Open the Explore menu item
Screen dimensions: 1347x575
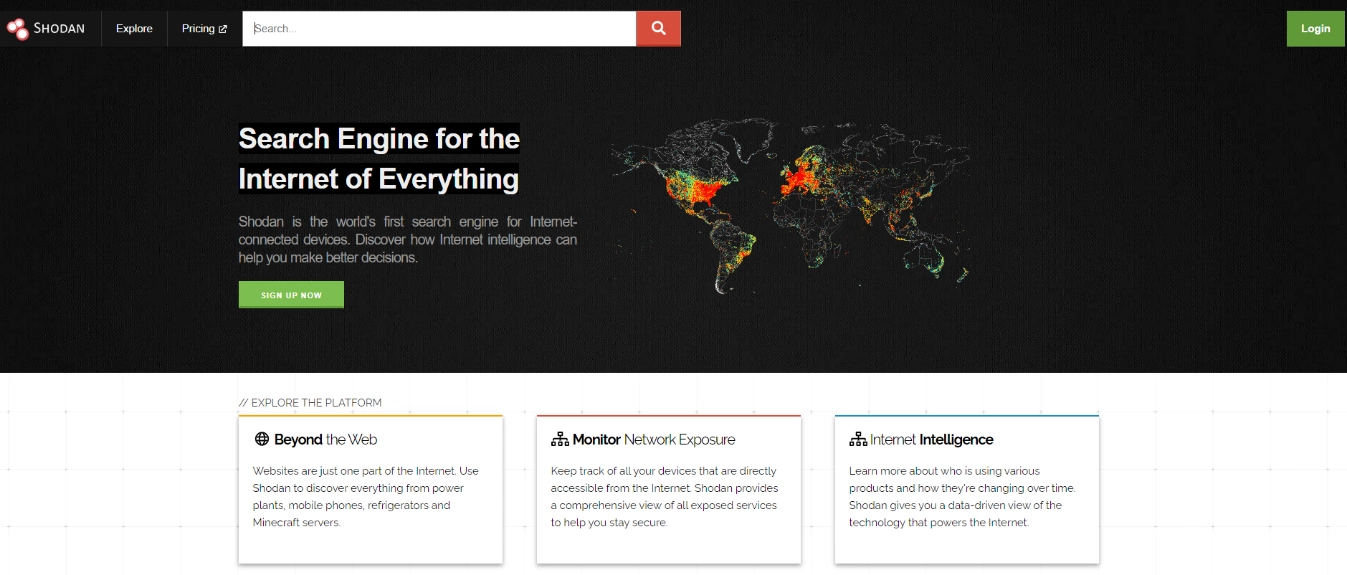point(134,29)
